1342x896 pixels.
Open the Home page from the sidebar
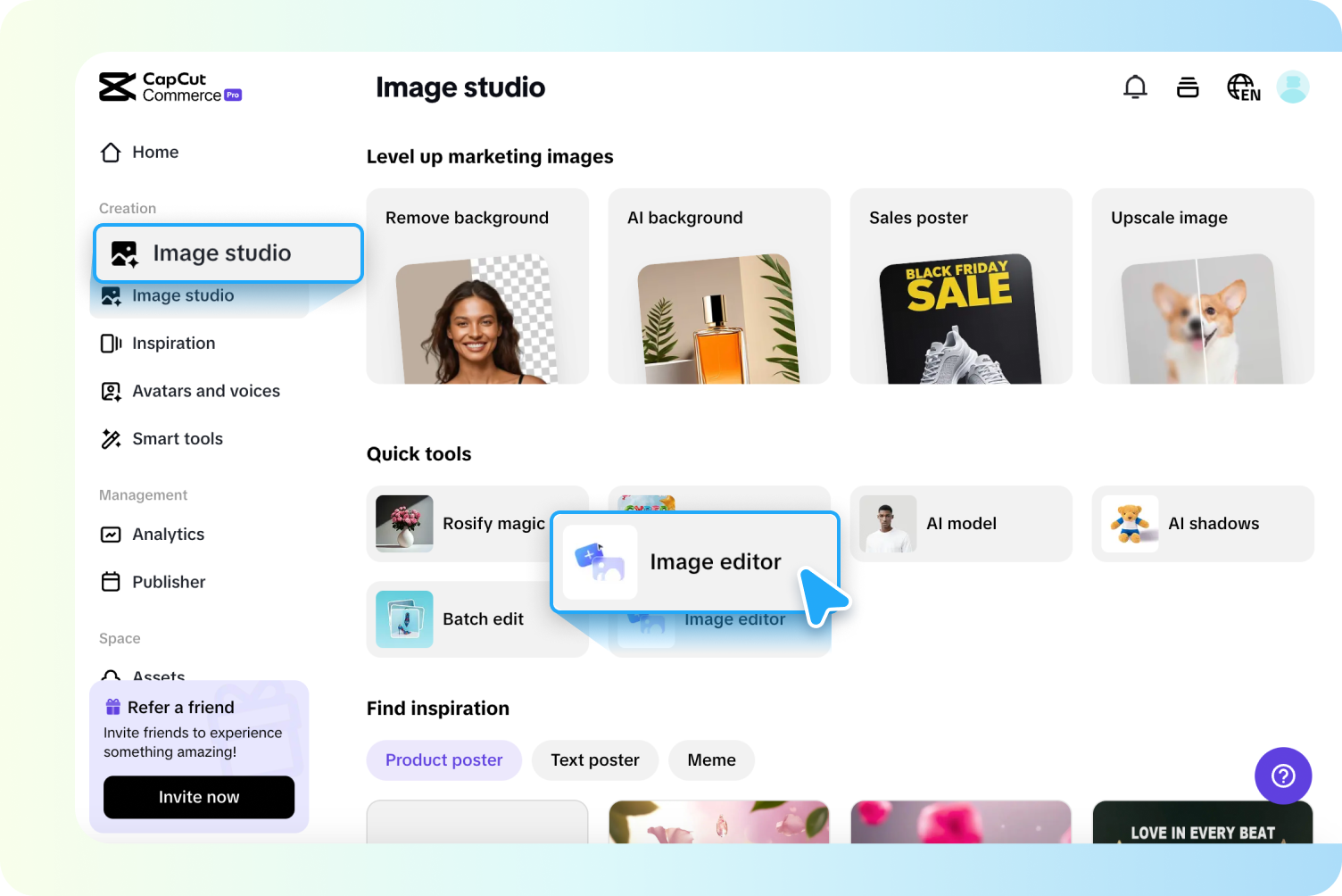139,153
